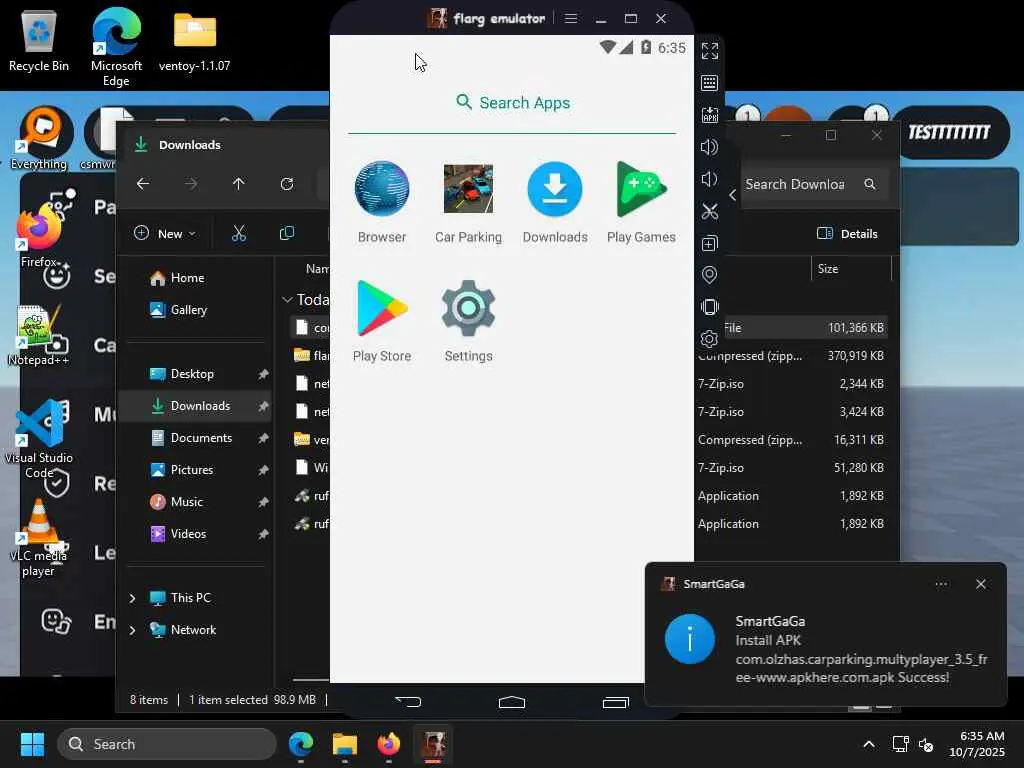The height and width of the screenshot is (768, 1024).
Task: Open Videos in File Explorer sidebar
Action: [x=195, y=534]
